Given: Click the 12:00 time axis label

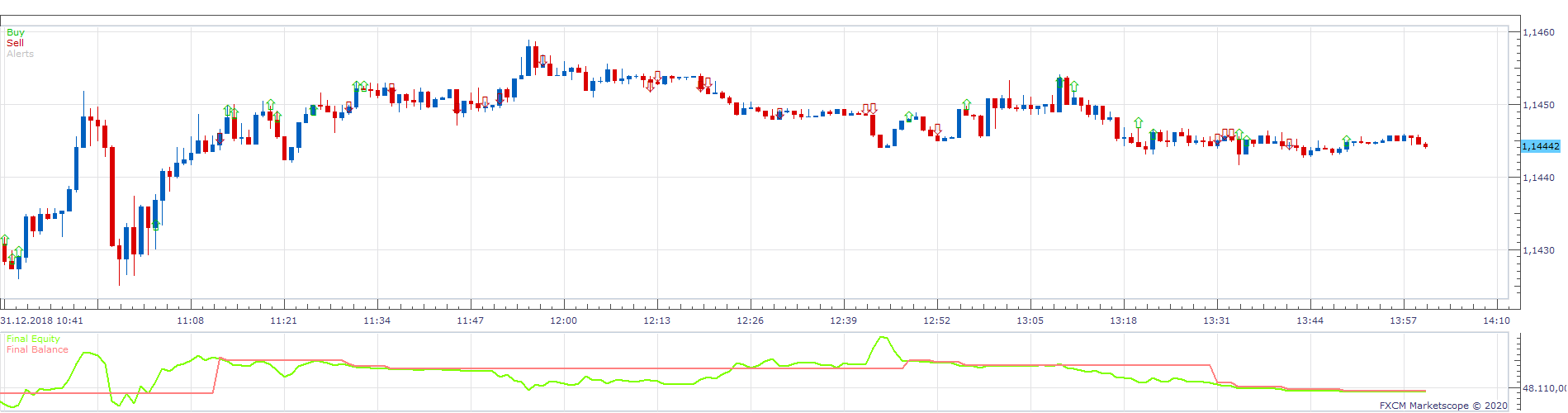Looking at the screenshot, I should (564, 320).
